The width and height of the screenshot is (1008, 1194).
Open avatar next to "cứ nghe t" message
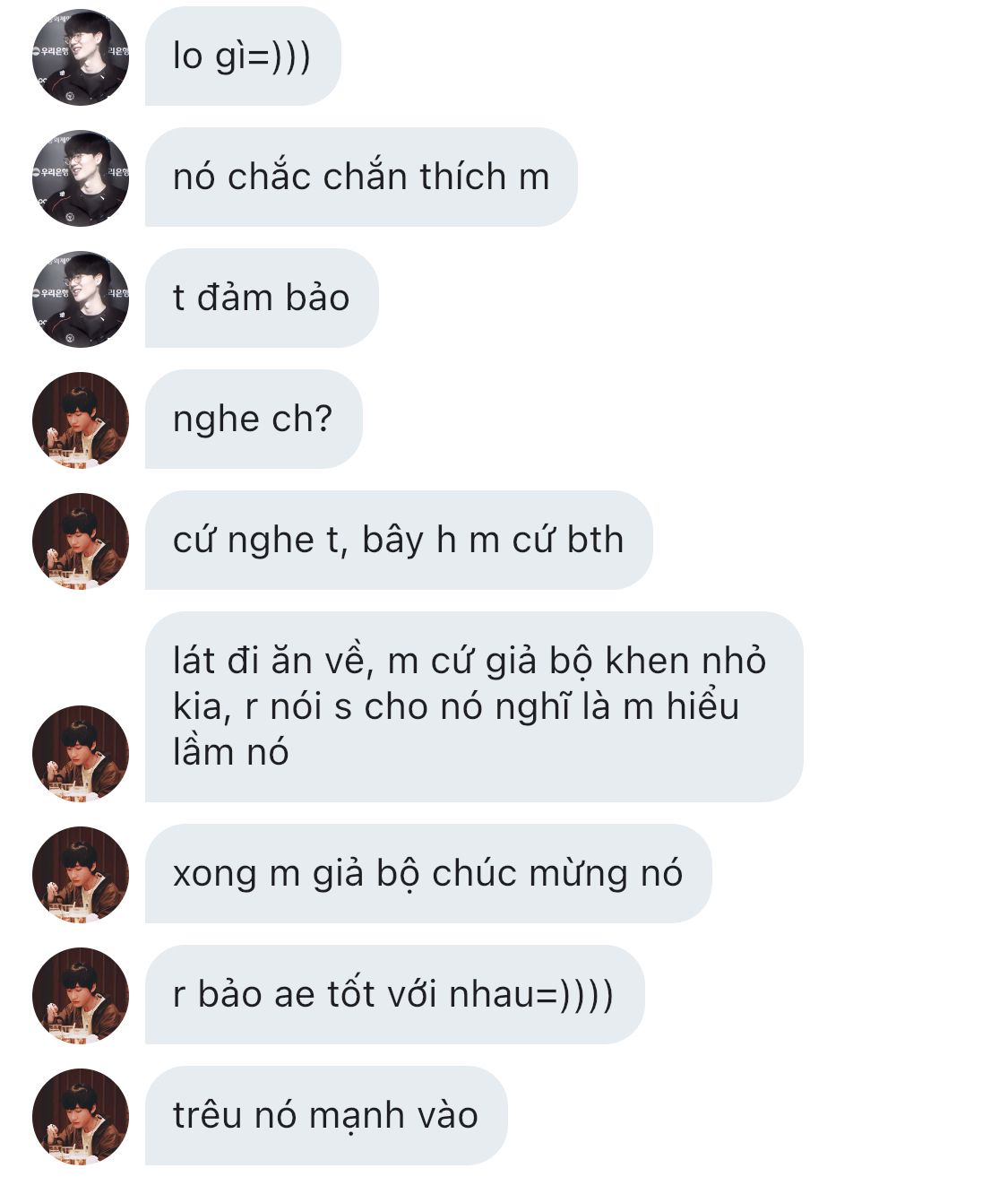tap(80, 541)
